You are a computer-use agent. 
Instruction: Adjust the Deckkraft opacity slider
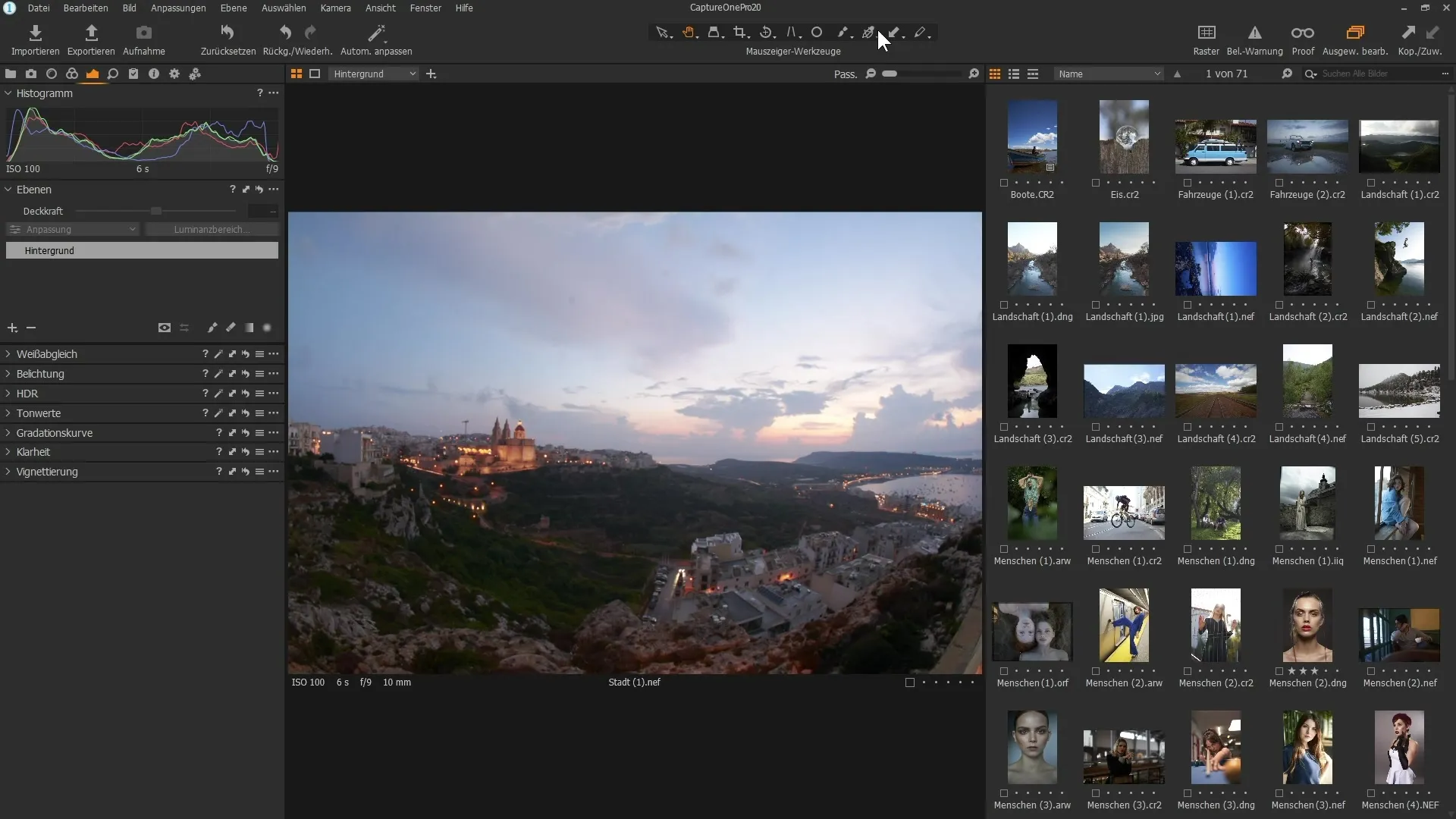tap(156, 211)
